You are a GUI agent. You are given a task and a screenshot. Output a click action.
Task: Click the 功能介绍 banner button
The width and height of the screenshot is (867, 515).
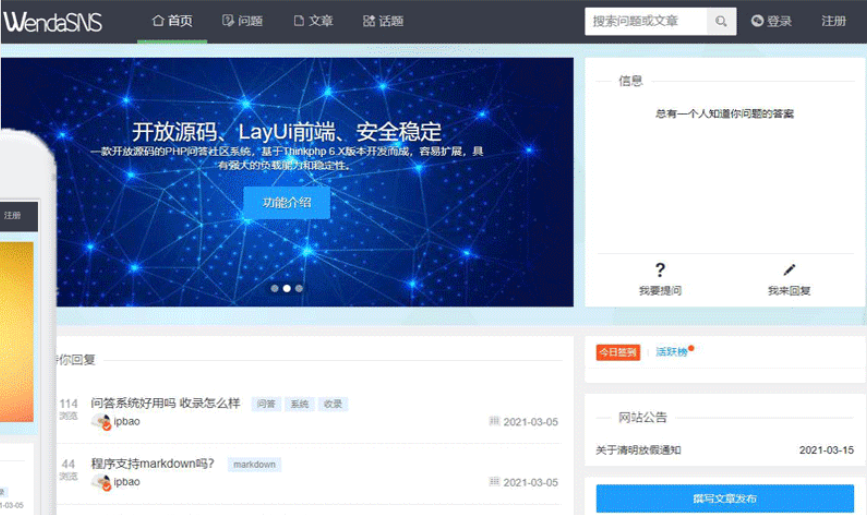point(286,202)
